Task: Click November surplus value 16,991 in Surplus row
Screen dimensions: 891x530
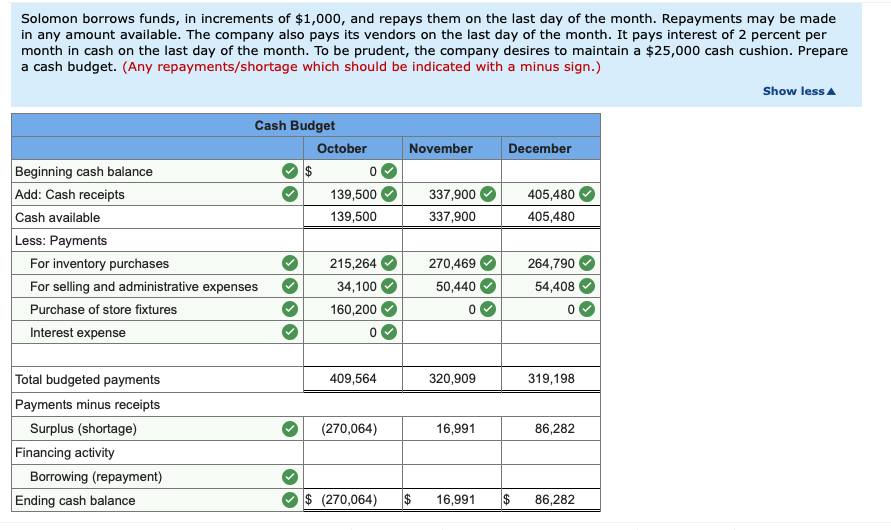Action: [455, 428]
